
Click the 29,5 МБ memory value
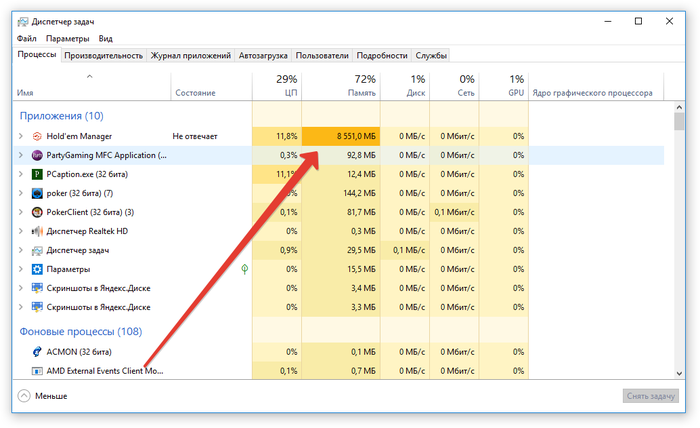pos(361,250)
